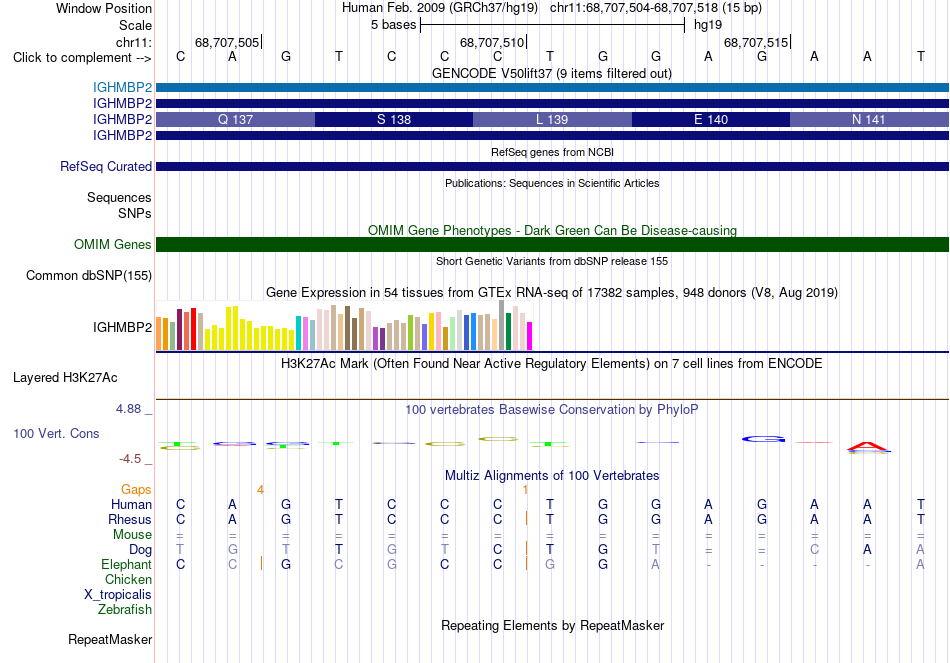Select the Human alignment row label

point(131,504)
